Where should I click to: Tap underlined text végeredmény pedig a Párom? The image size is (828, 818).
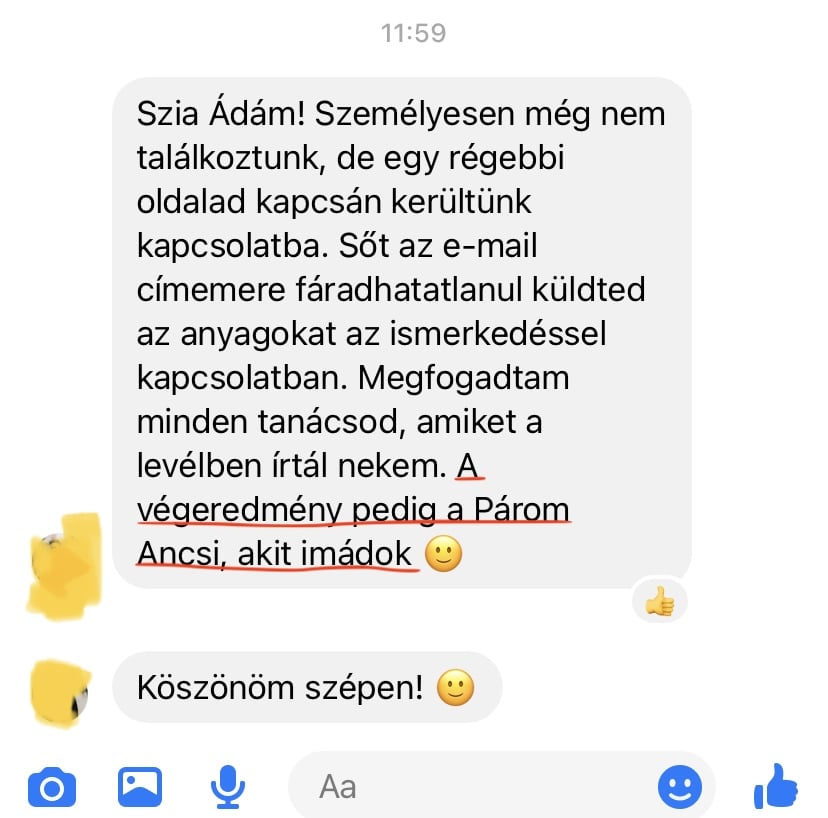click(353, 510)
